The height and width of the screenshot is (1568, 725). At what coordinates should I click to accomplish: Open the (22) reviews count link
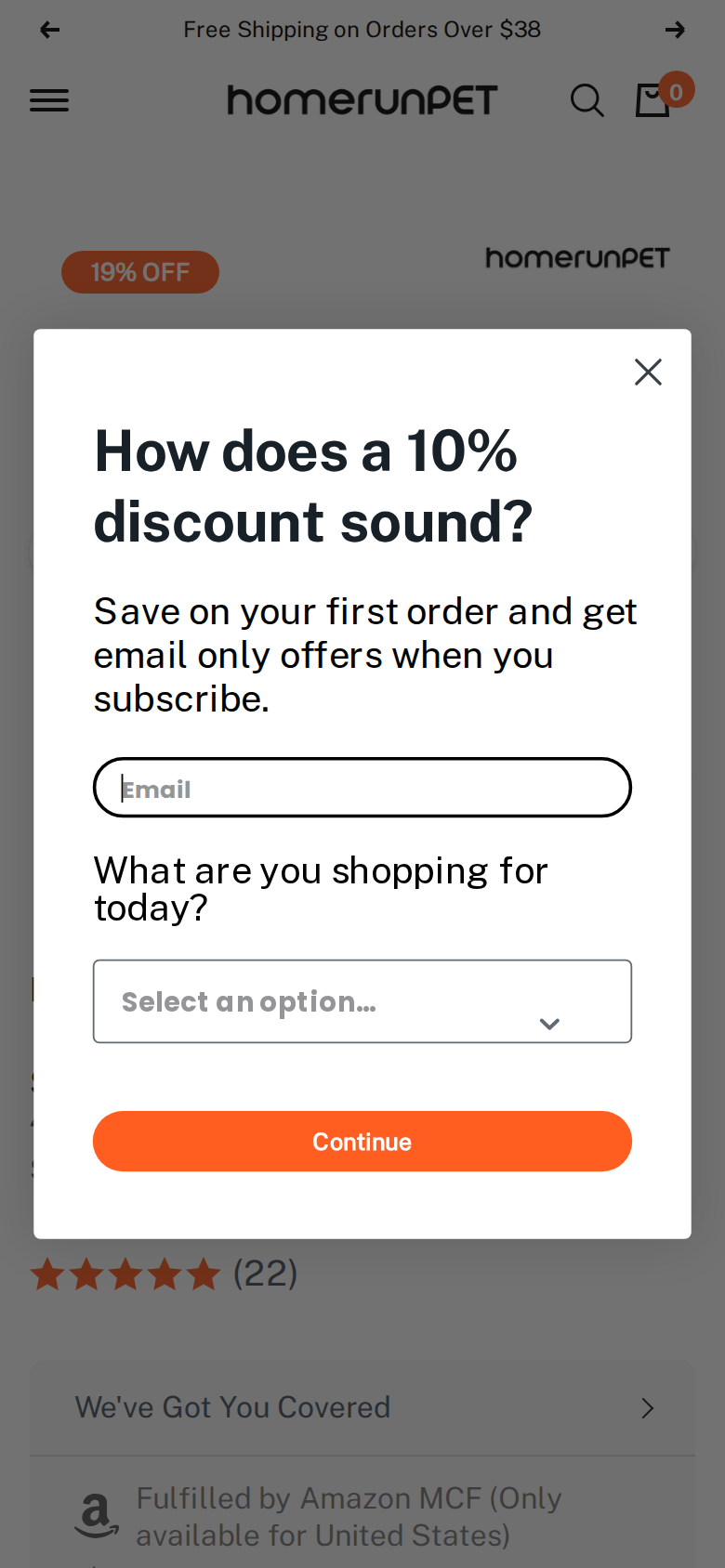click(265, 1274)
